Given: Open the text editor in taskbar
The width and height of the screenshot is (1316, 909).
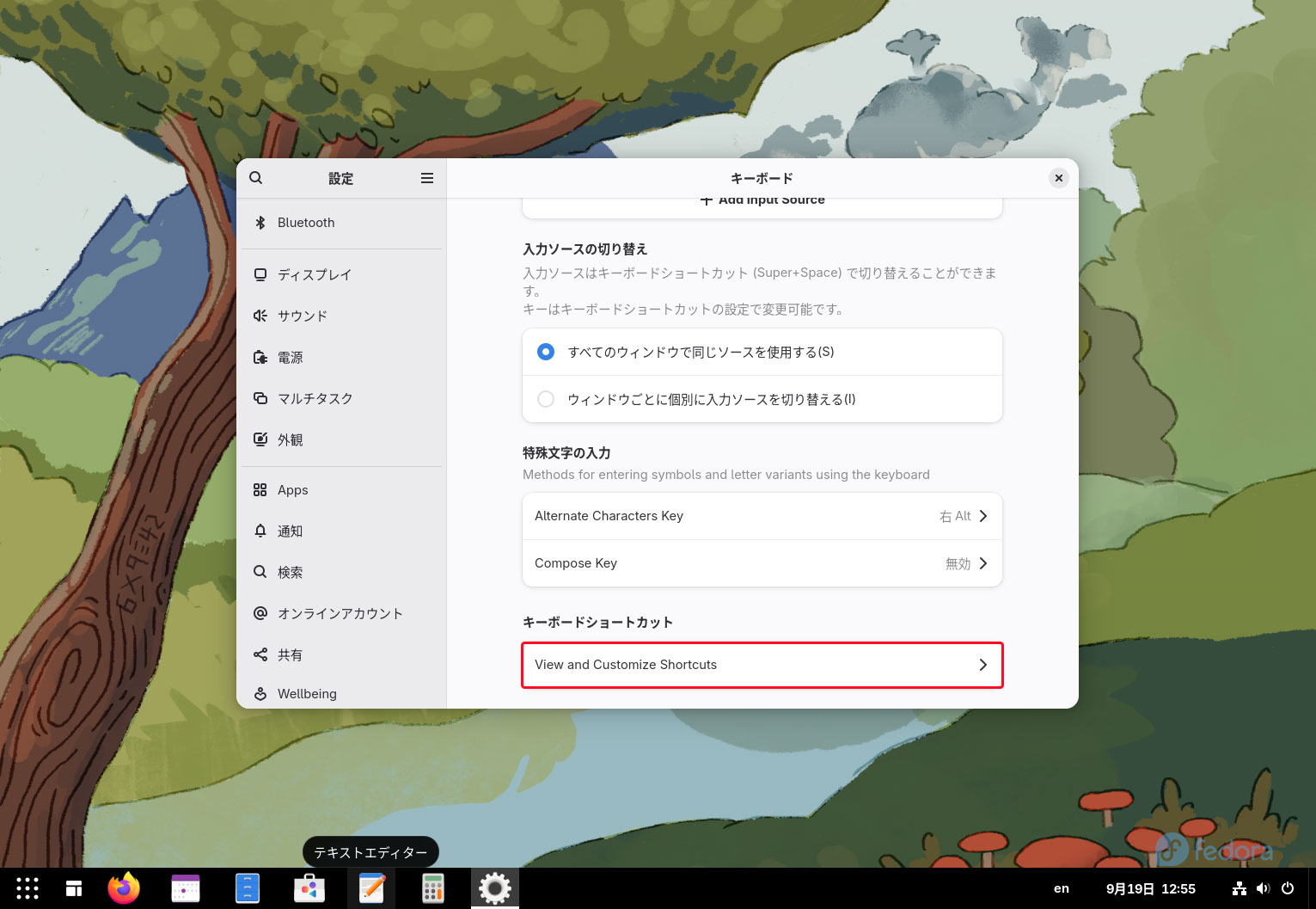Looking at the screenshot, I should coord(371,888).
